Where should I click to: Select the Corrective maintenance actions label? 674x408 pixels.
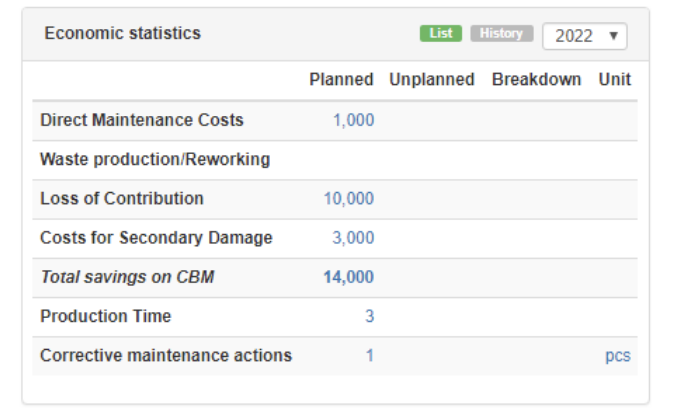(165, 355)
